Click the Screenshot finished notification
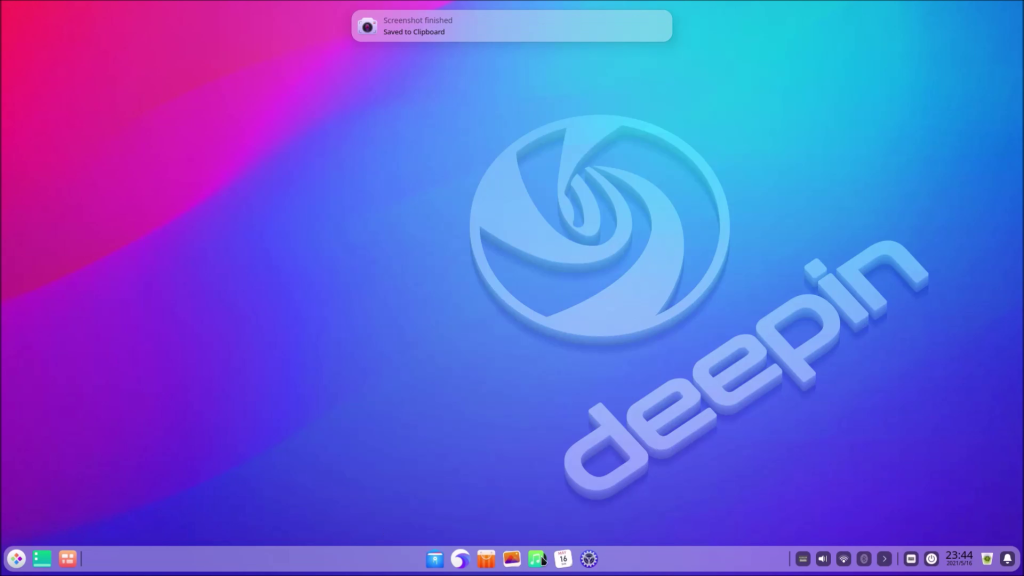This screenshot has width=1024, height=576. point(511,26)
